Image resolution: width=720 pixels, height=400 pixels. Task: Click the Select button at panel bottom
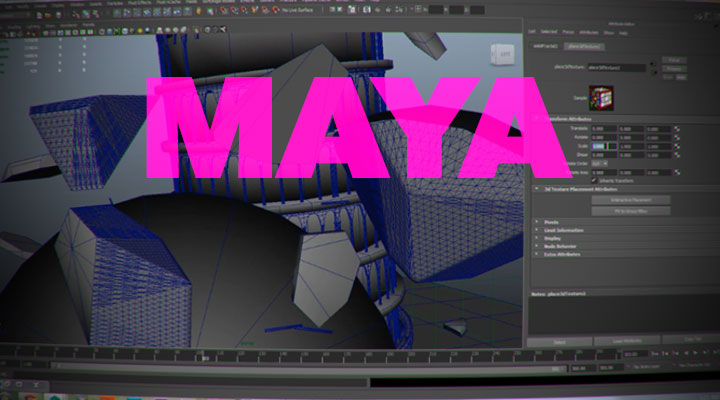[559, 343]
